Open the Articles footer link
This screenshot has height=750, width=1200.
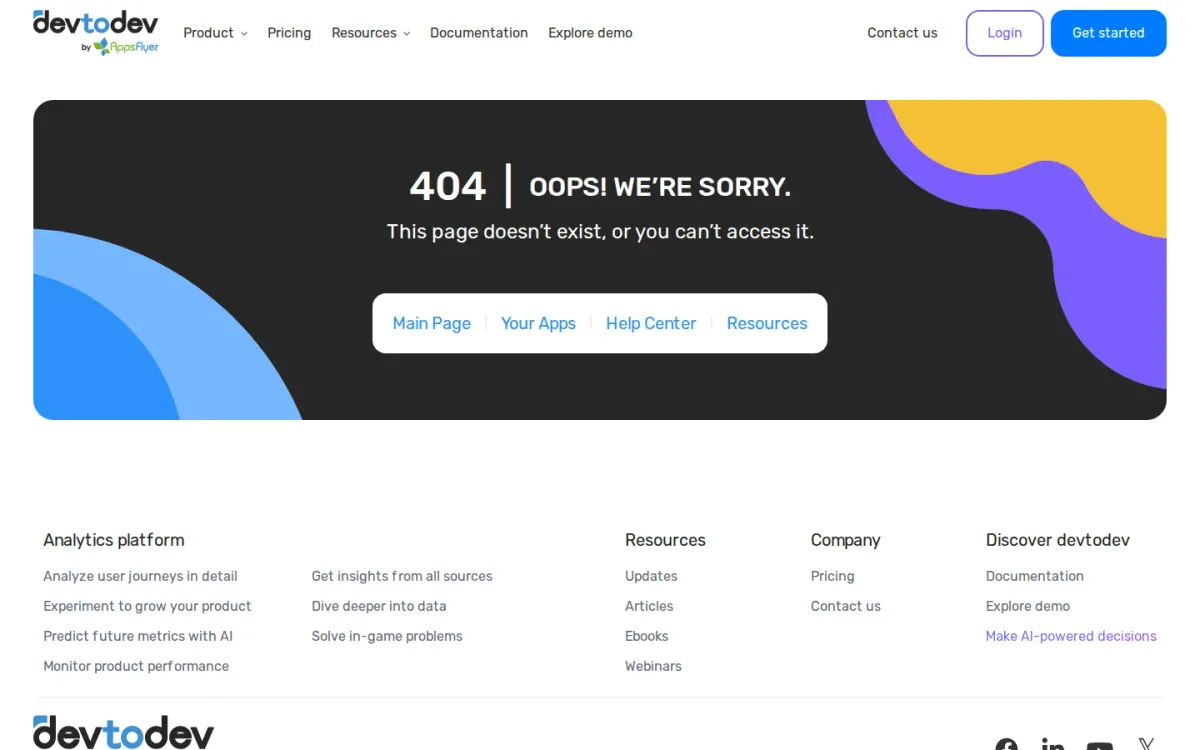tap(649, 606)
